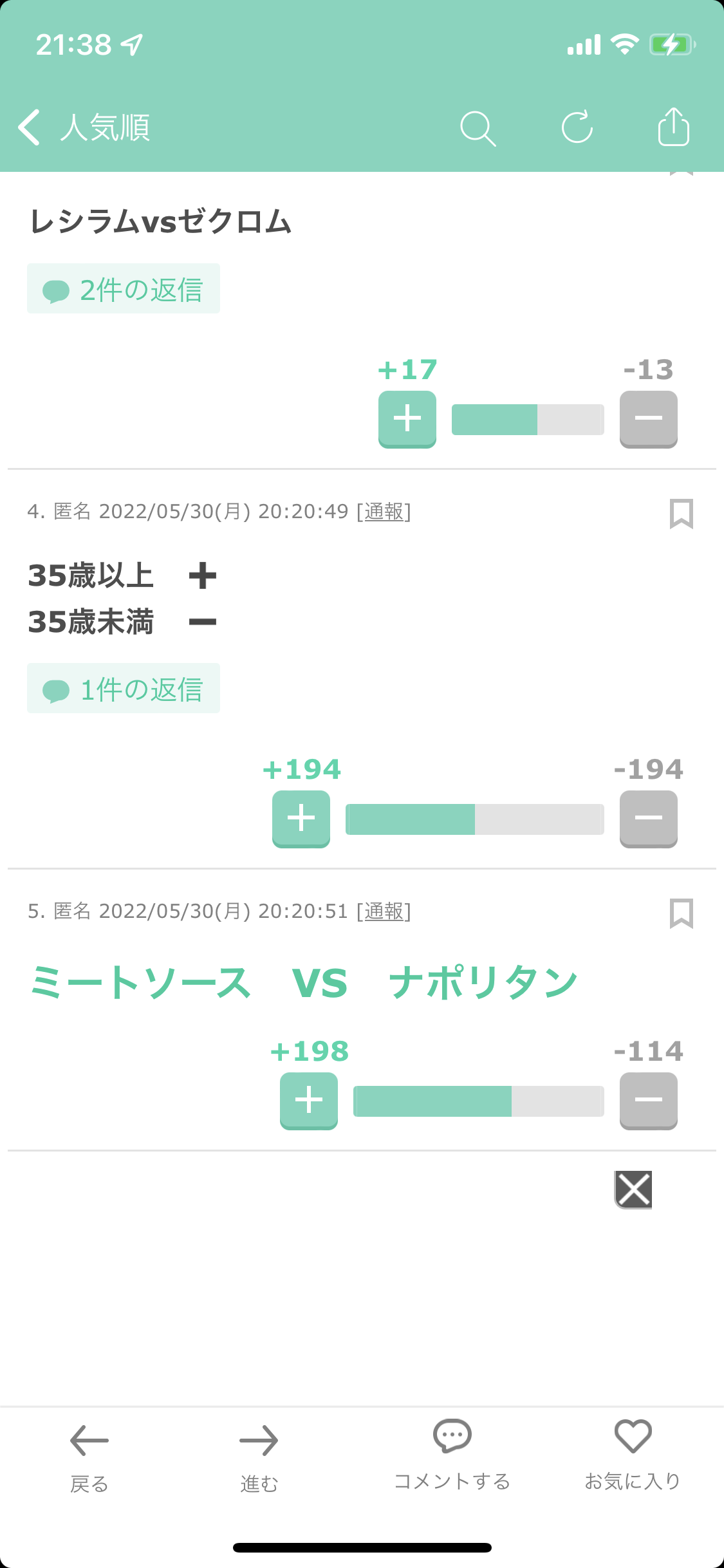Downvote the レシラムvsゼクロム comment
The width and height of the screenshot is (724, 1568).
click(649, 419)
